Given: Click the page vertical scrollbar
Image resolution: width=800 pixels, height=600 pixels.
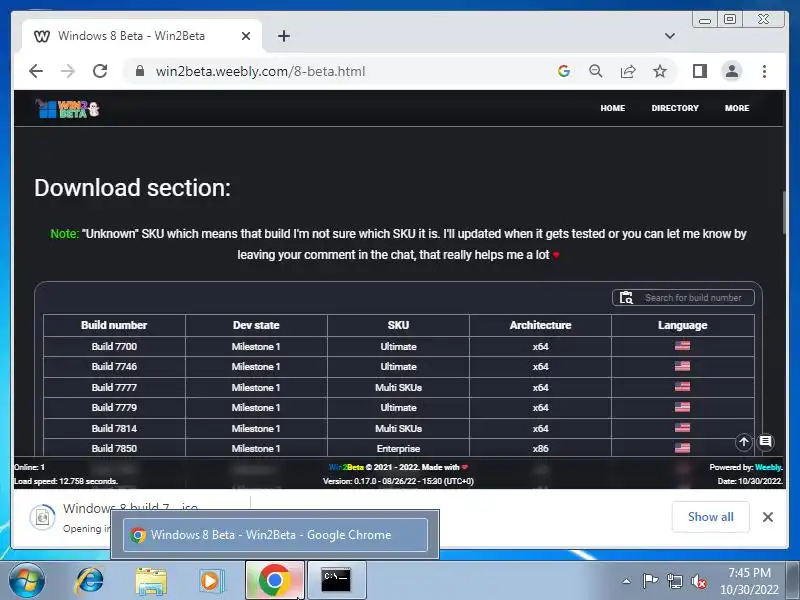Looking at the screenshot, I should pyautogui.click(x=785, y=212).
